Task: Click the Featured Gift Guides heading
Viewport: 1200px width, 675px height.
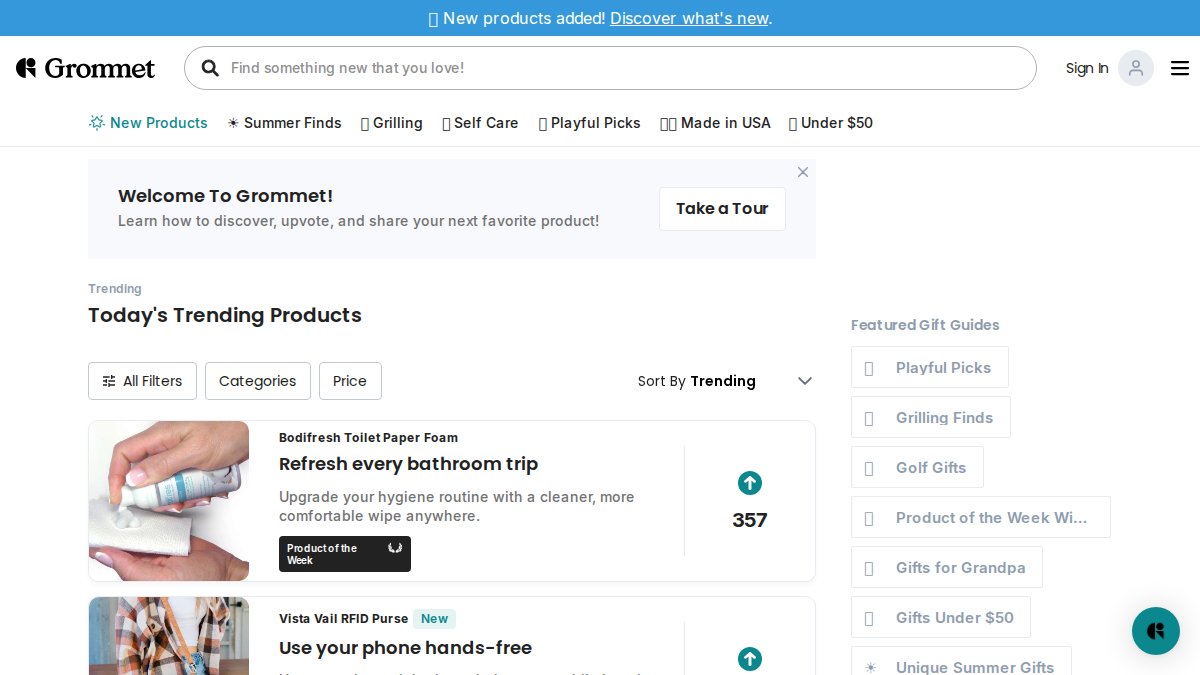Action: click(925, 325)
